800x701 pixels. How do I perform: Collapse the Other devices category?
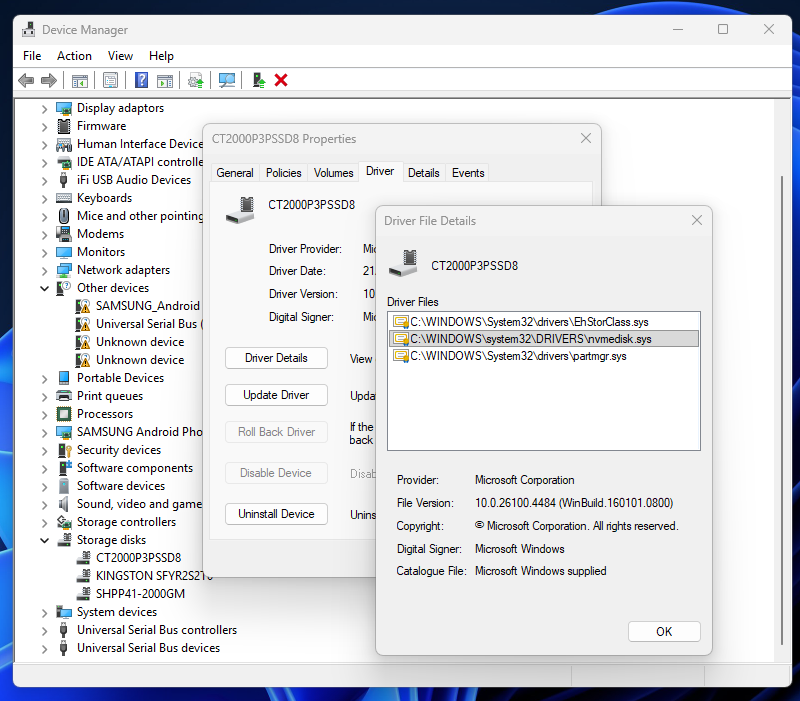point(44,288)
